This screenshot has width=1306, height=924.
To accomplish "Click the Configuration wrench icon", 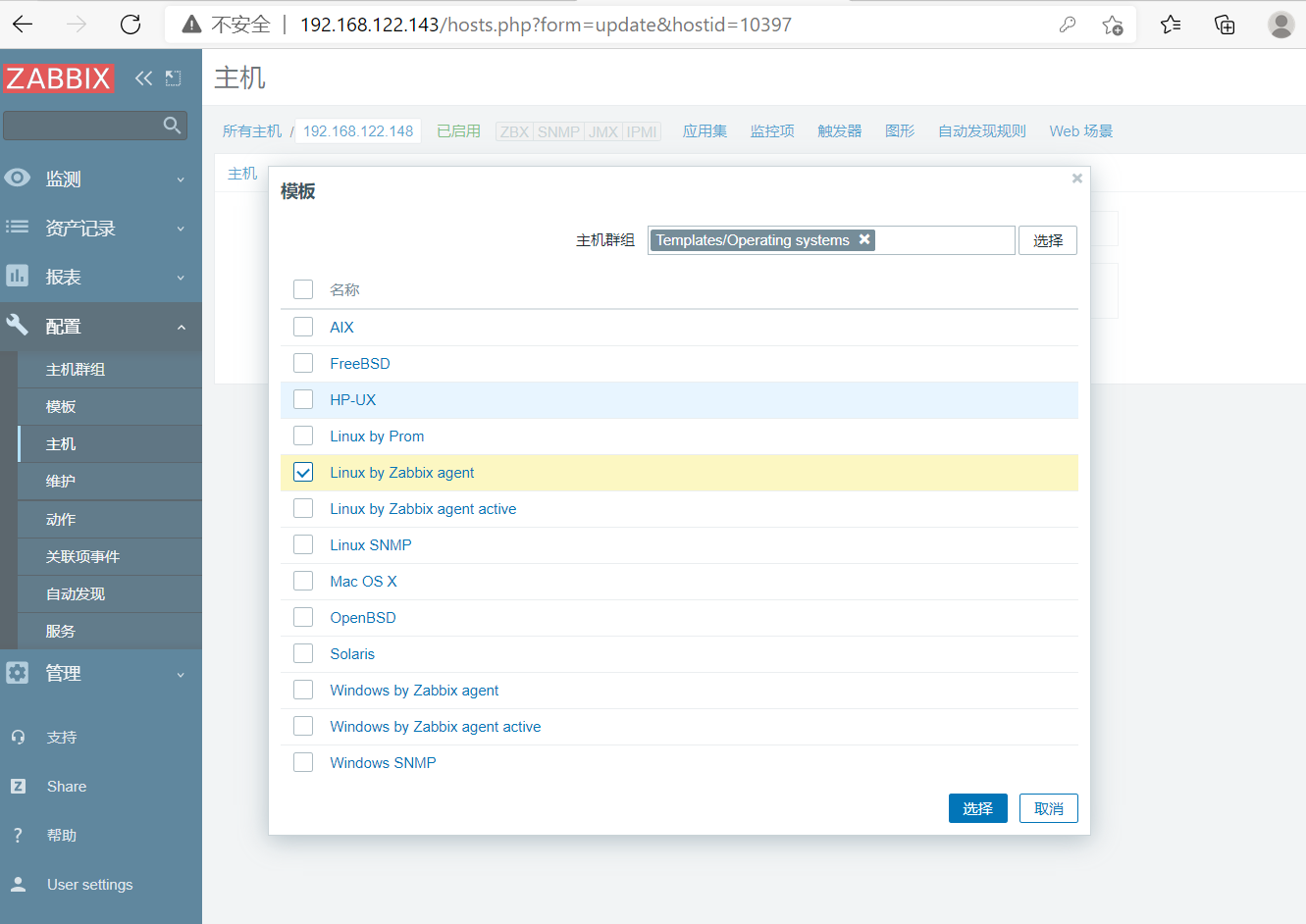I will click(x=18, y=325).
